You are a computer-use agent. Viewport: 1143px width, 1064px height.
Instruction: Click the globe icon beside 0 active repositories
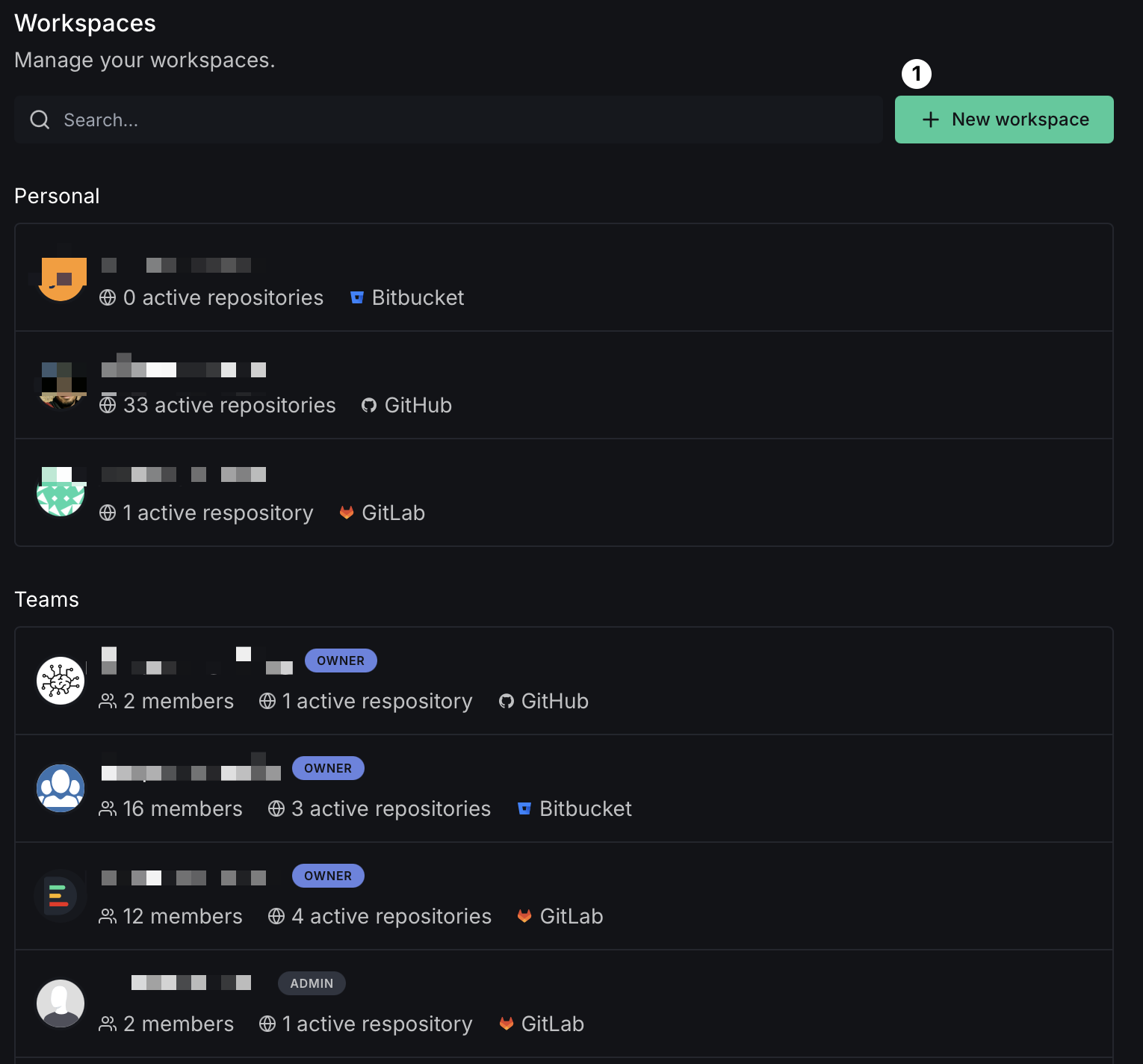pyautogui.click(x=108, y=298)
